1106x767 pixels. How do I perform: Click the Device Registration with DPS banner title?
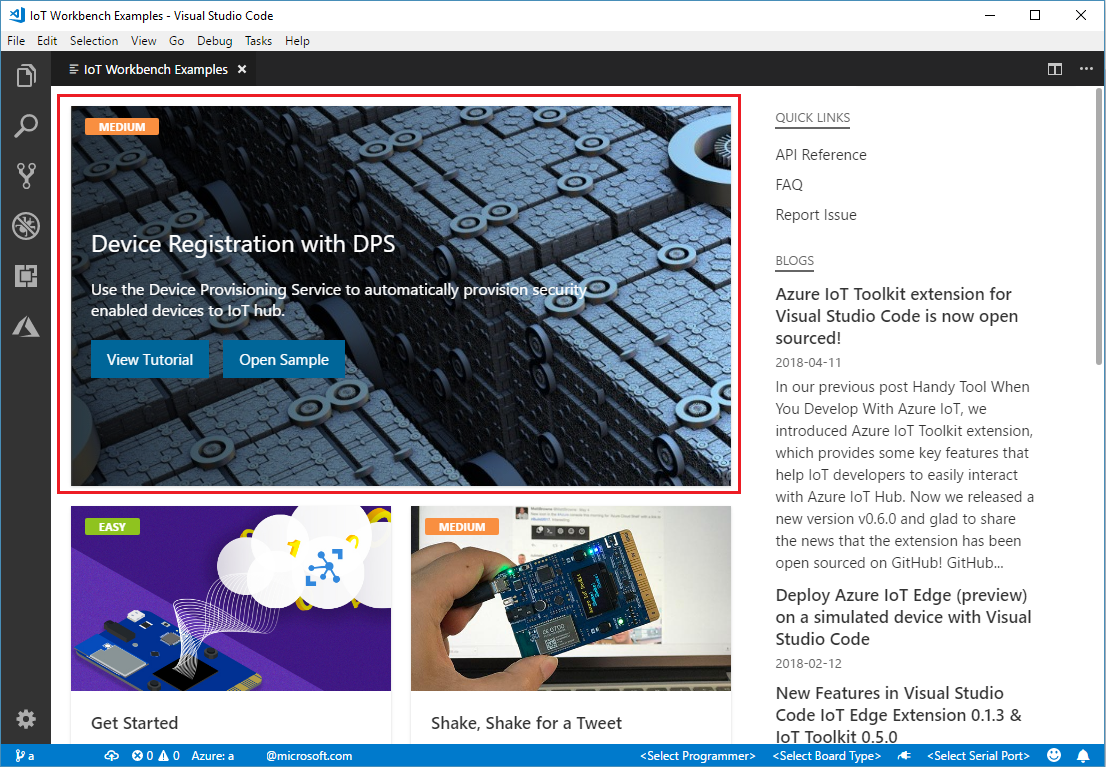pyautogui.click(x=243, y=243)
